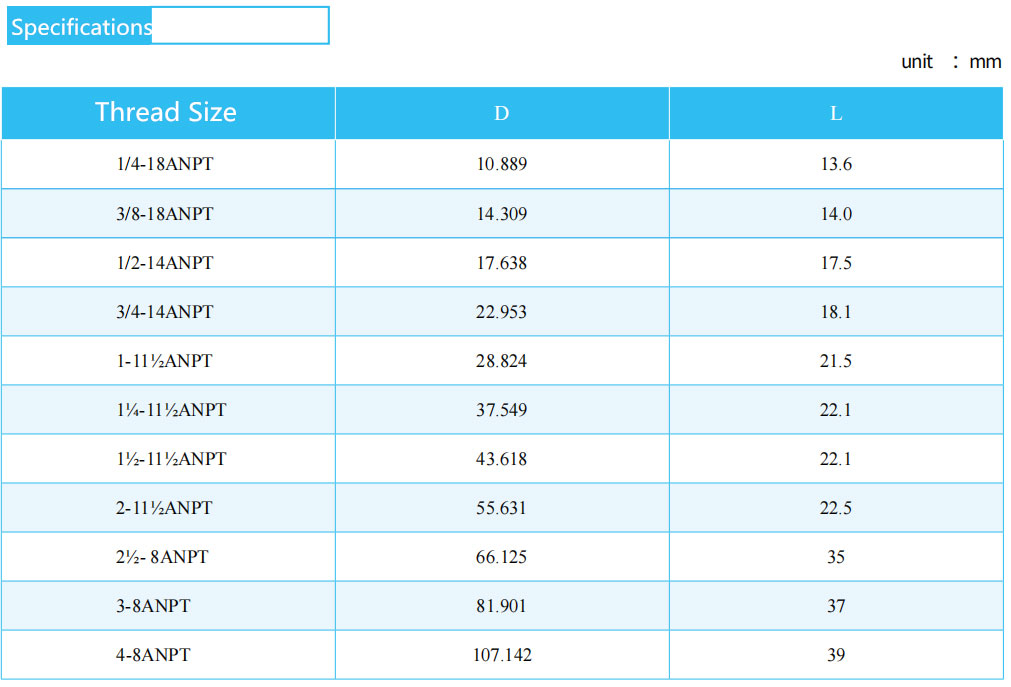Select the 1/4-18ANPT thread size cell
This screenshot has height=687, width=1011.
coord(165,164)
